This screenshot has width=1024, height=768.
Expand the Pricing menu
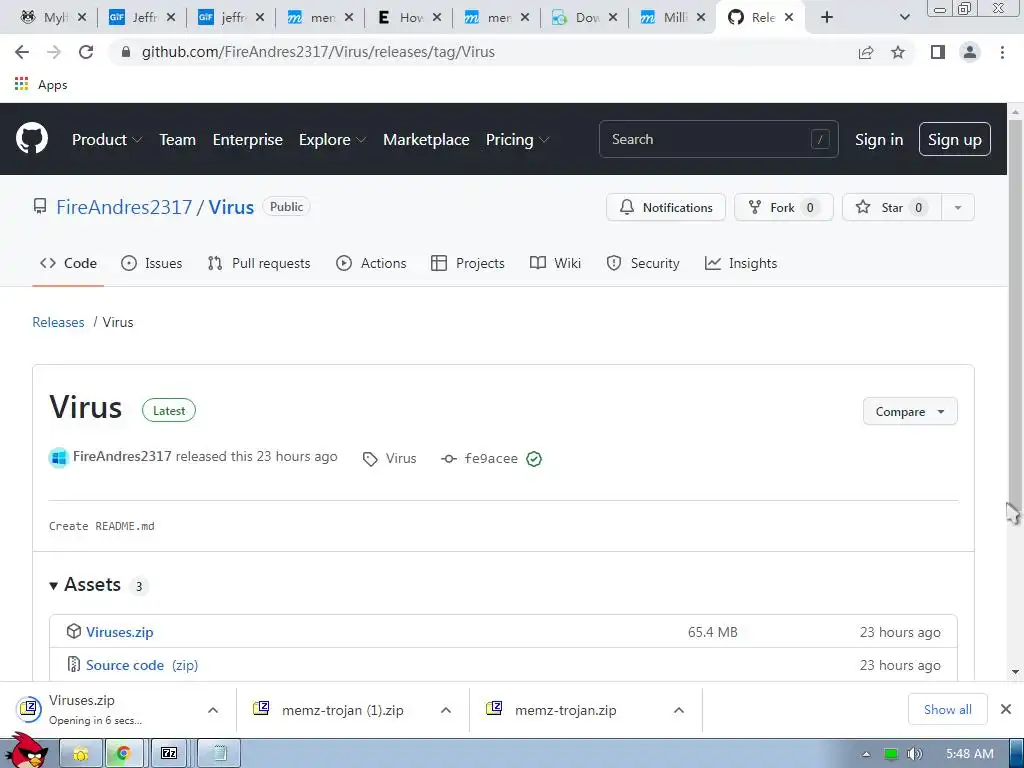coord(517,140)
